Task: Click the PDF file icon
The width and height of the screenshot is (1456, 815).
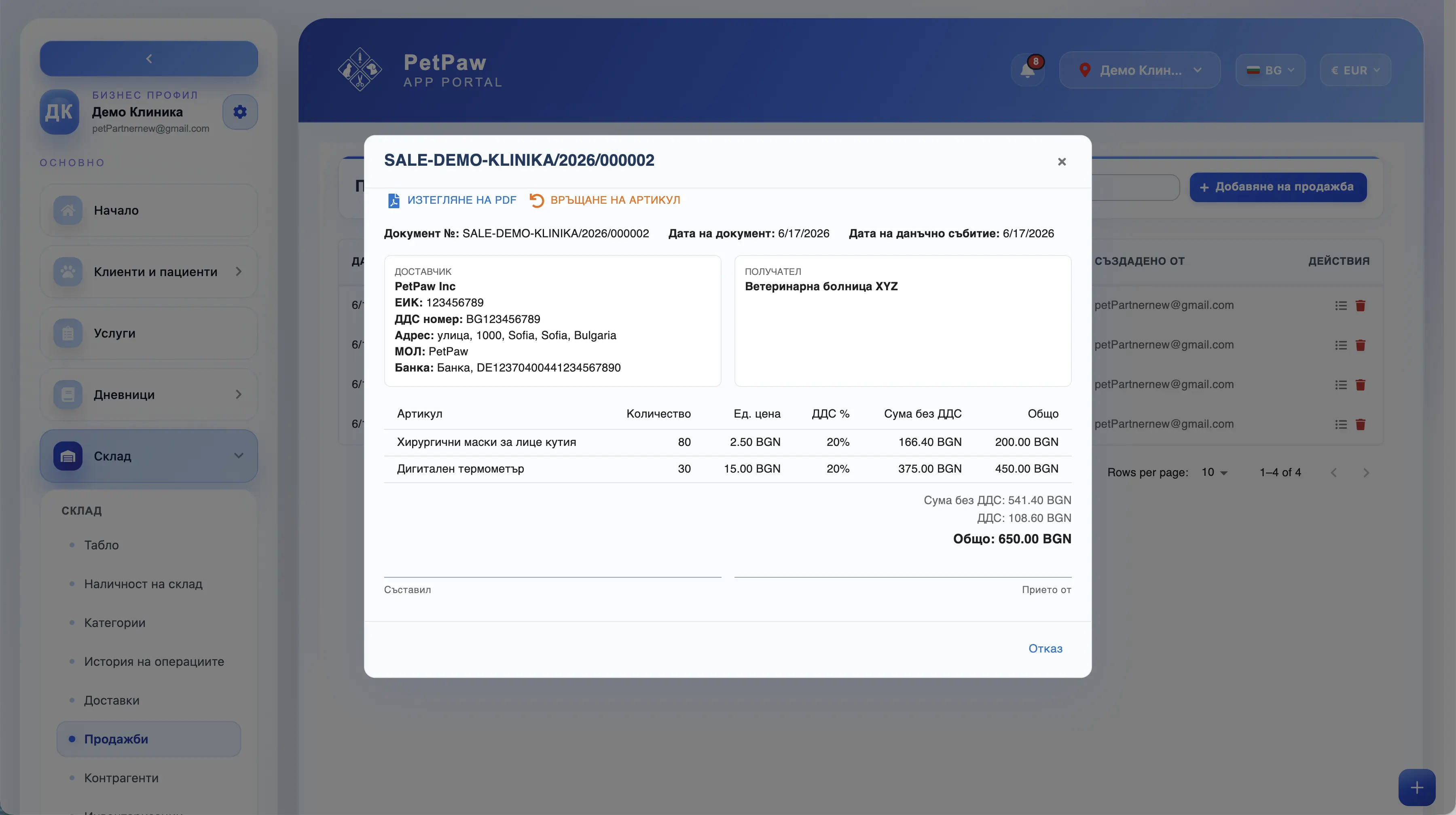Action: tap(394, 201)
